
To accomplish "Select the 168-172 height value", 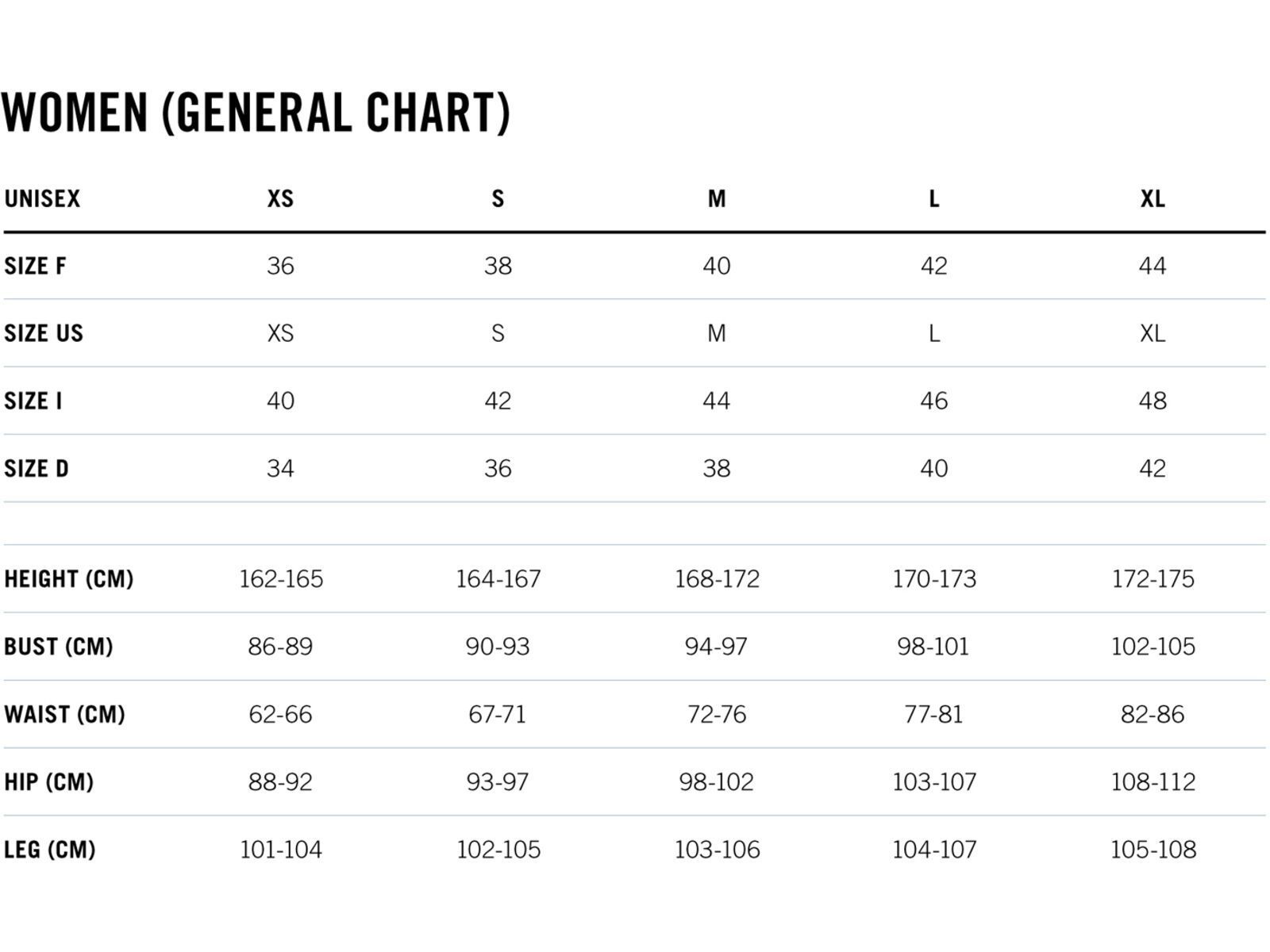I will pyautogui.click(x=717, y=579).
